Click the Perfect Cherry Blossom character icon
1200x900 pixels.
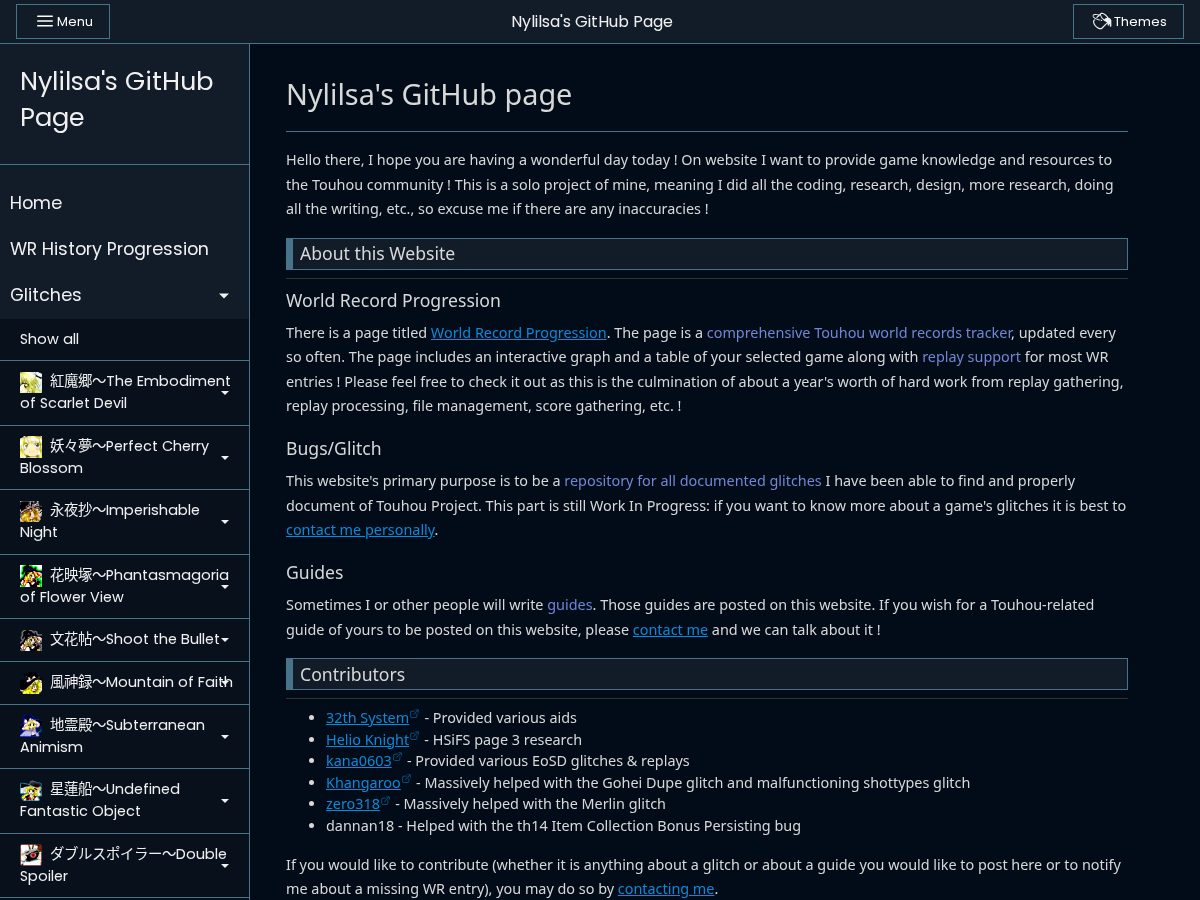click(x=31, y=446)
